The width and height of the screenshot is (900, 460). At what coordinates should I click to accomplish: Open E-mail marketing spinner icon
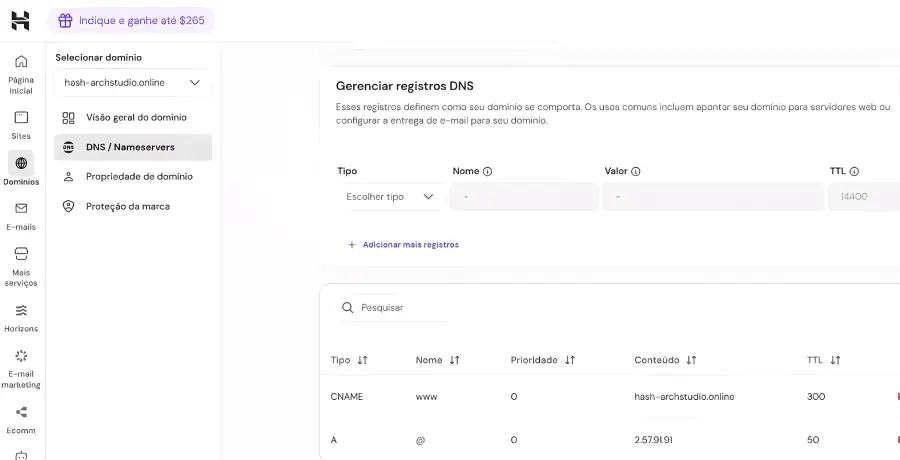tap(21, 356)
